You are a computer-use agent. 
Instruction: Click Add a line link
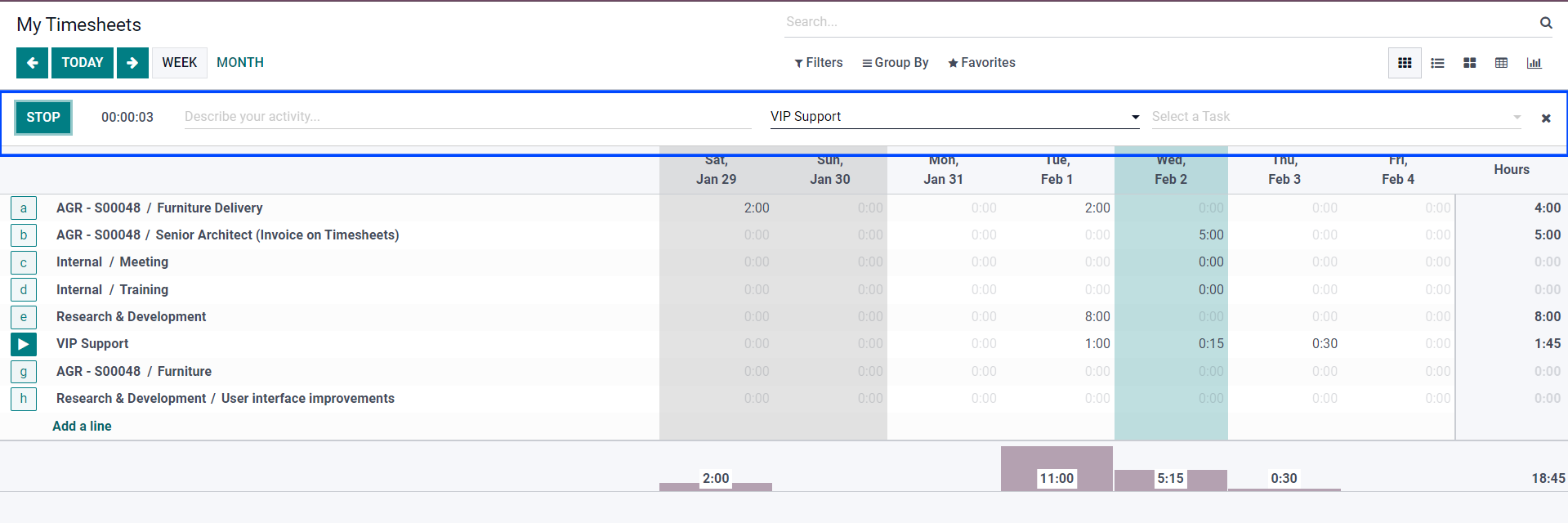pyautogui.click(x=82, y=426)
